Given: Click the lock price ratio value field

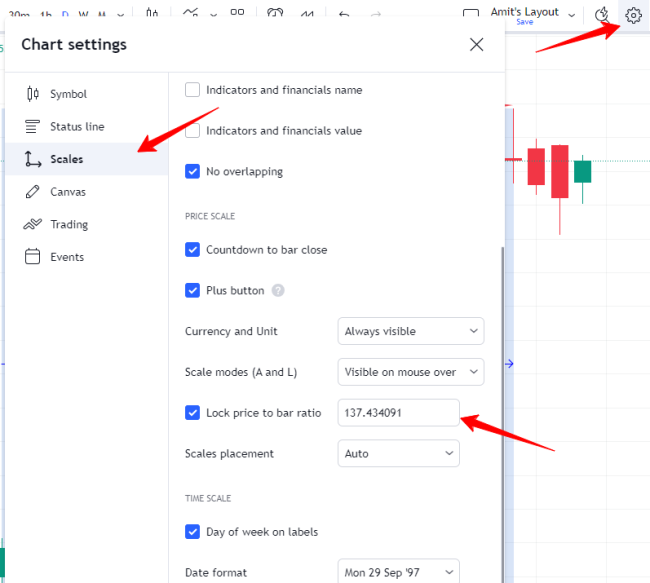Looking at the screenshot, I should (398, 412).
